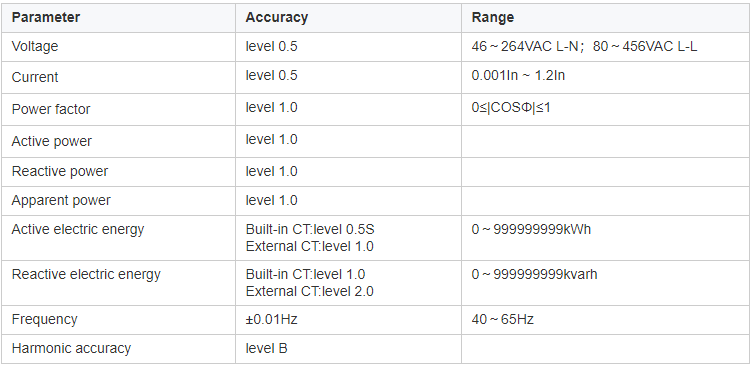Select the Frequency row label

(x=44, y=320)
